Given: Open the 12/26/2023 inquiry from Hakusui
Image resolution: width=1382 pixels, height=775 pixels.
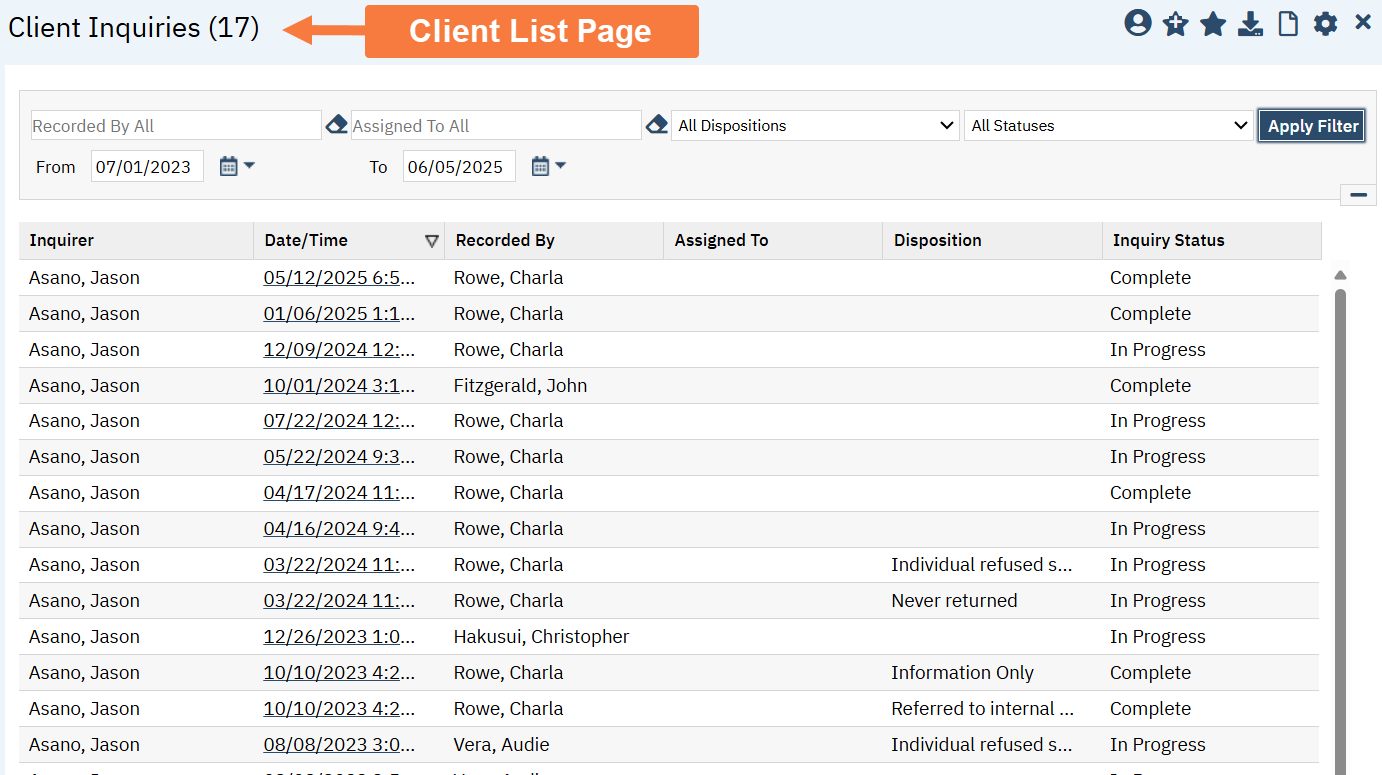Looking at the screenshot, I should (337, 636).
